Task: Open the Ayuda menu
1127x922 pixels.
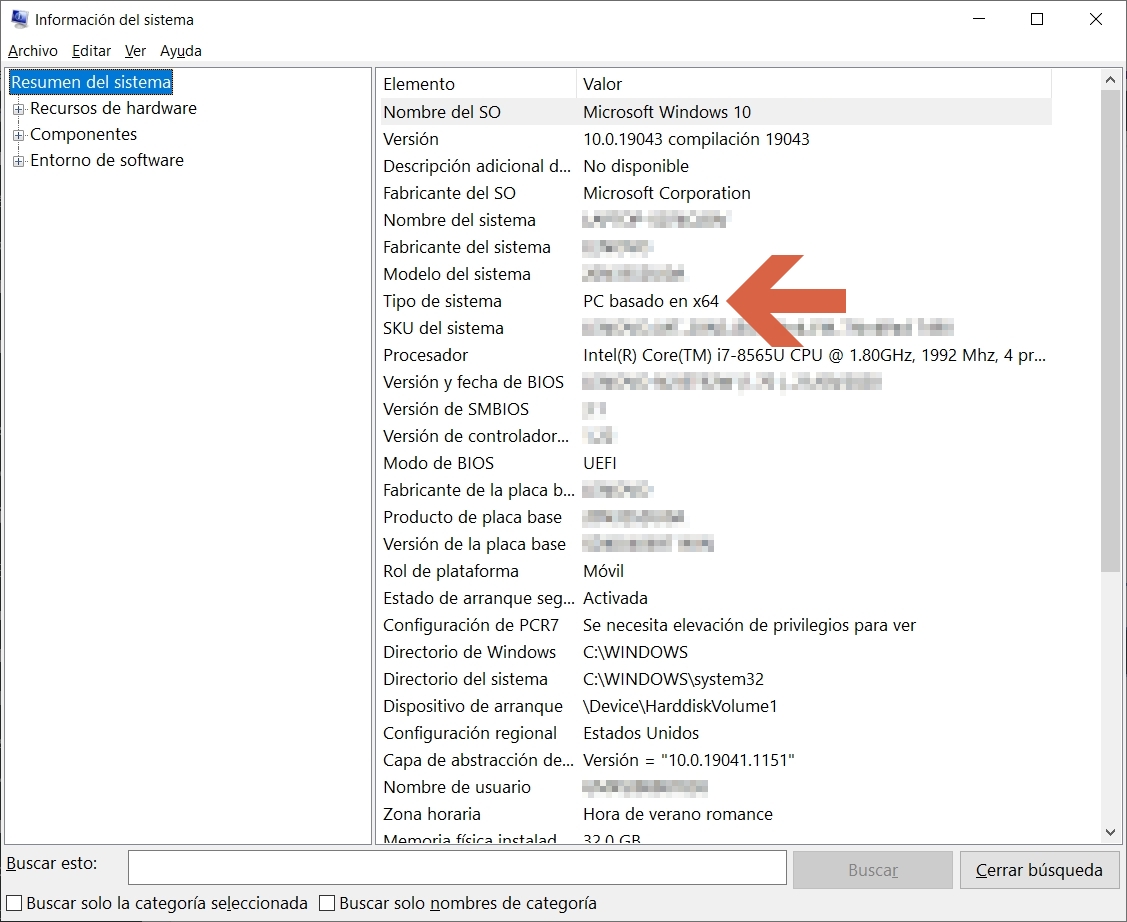Action: pyautogui.click(x=180, y=51)
